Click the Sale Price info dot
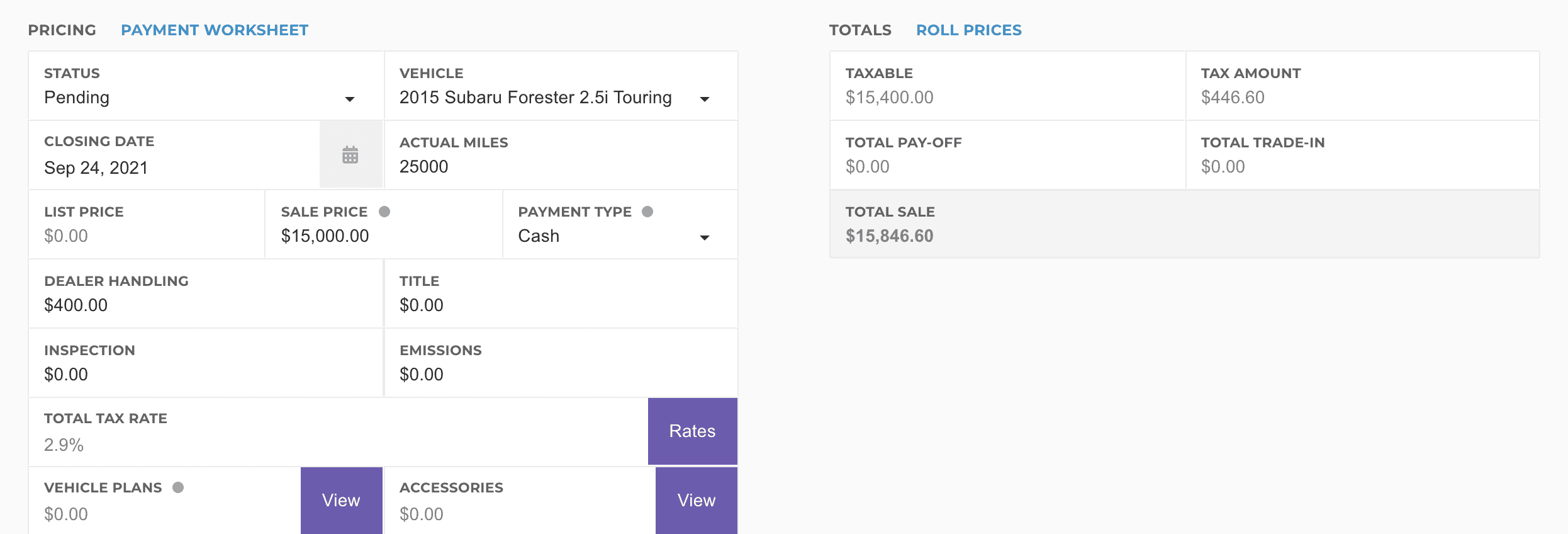1568x534 pixels. click(x=384, y=212)
